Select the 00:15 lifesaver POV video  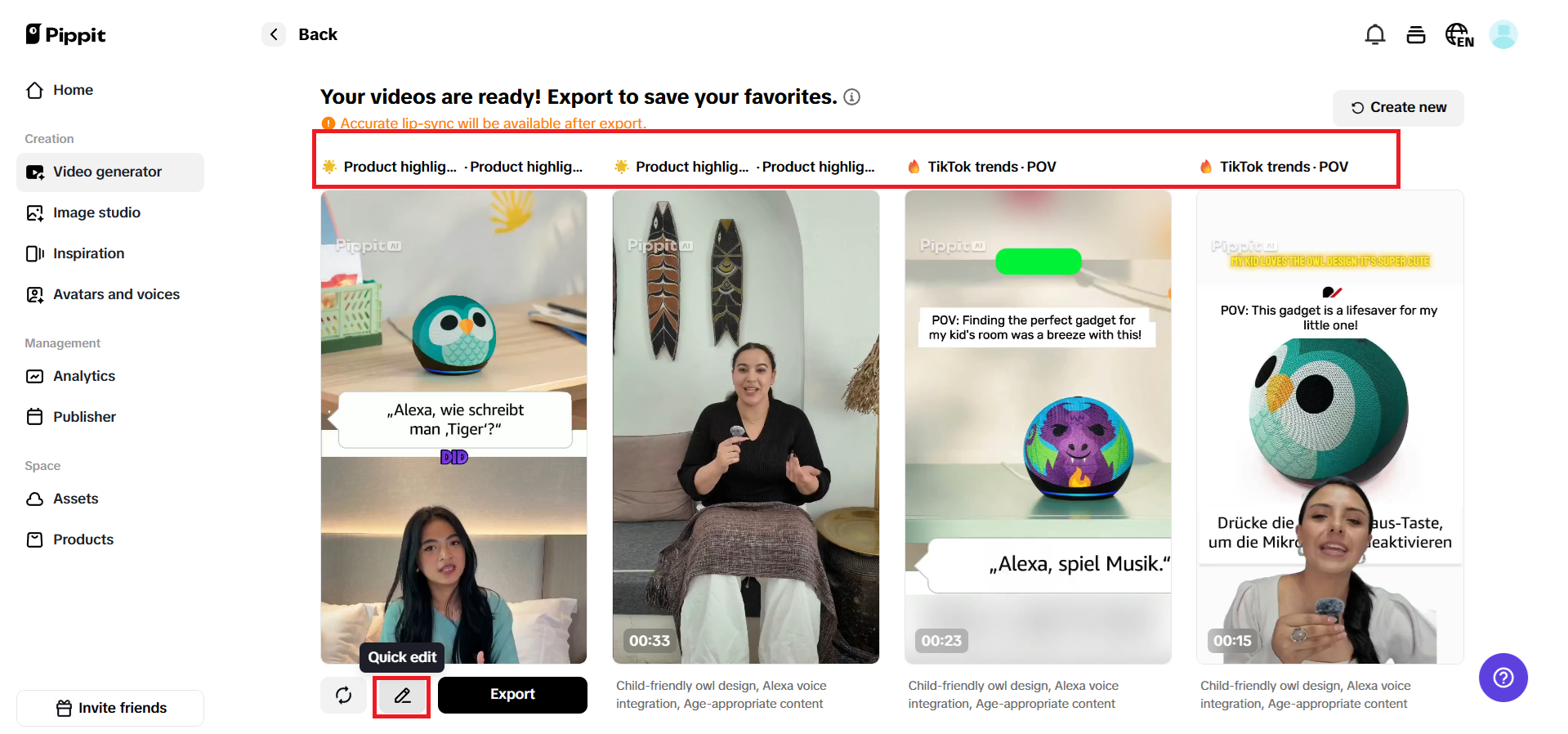click(x=1330, y=427)
